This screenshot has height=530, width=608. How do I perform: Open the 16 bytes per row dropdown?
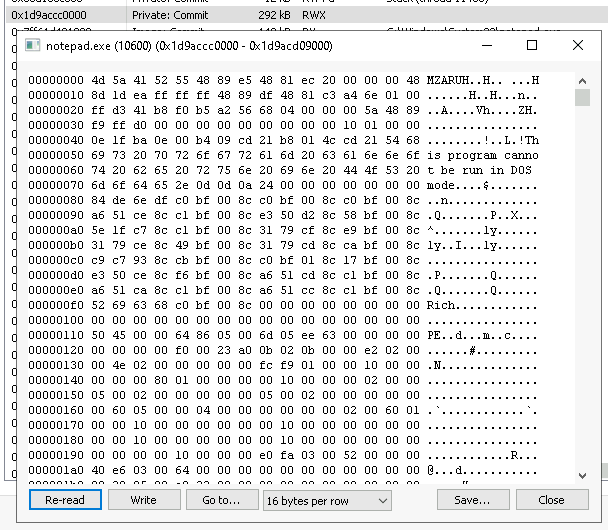pos(326,500)
